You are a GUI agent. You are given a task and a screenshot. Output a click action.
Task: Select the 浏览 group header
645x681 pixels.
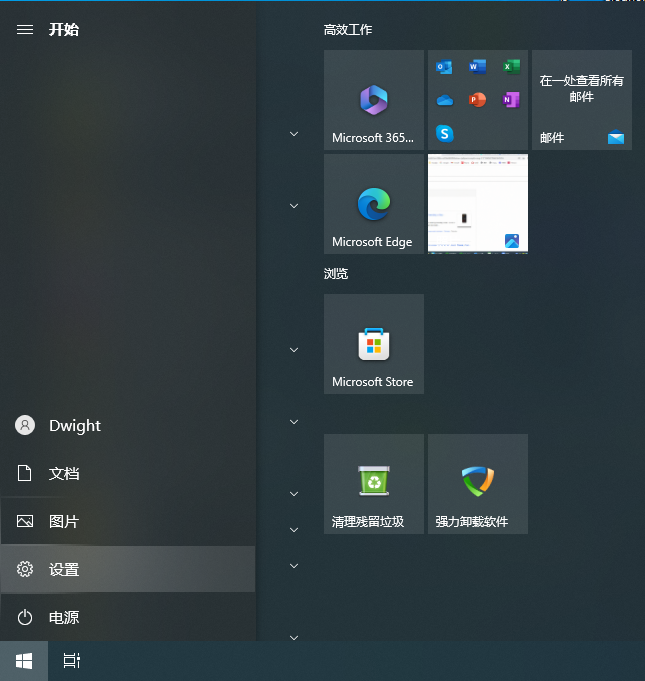336,274
